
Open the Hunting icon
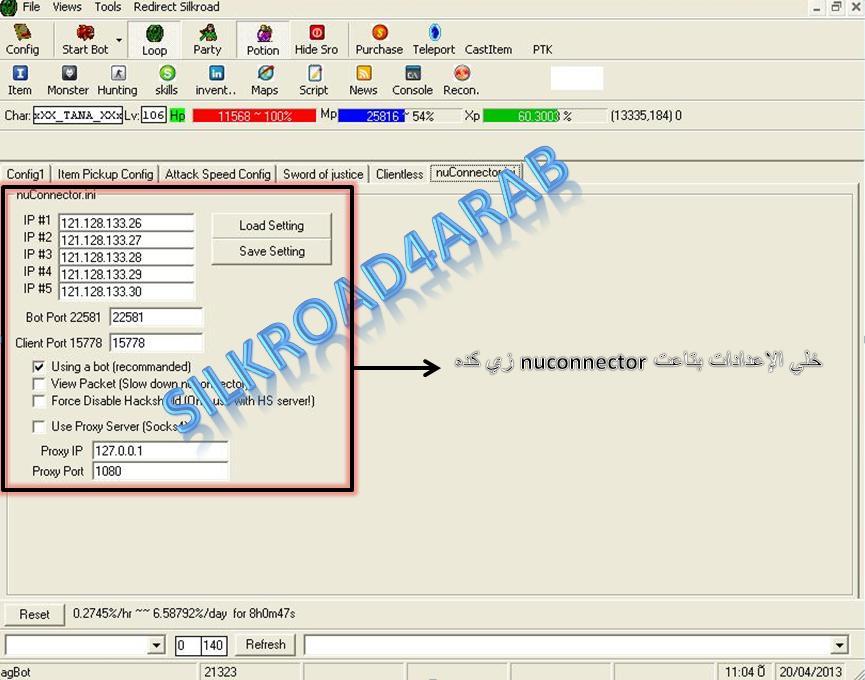pyautogui.click(x=118, y=80)
